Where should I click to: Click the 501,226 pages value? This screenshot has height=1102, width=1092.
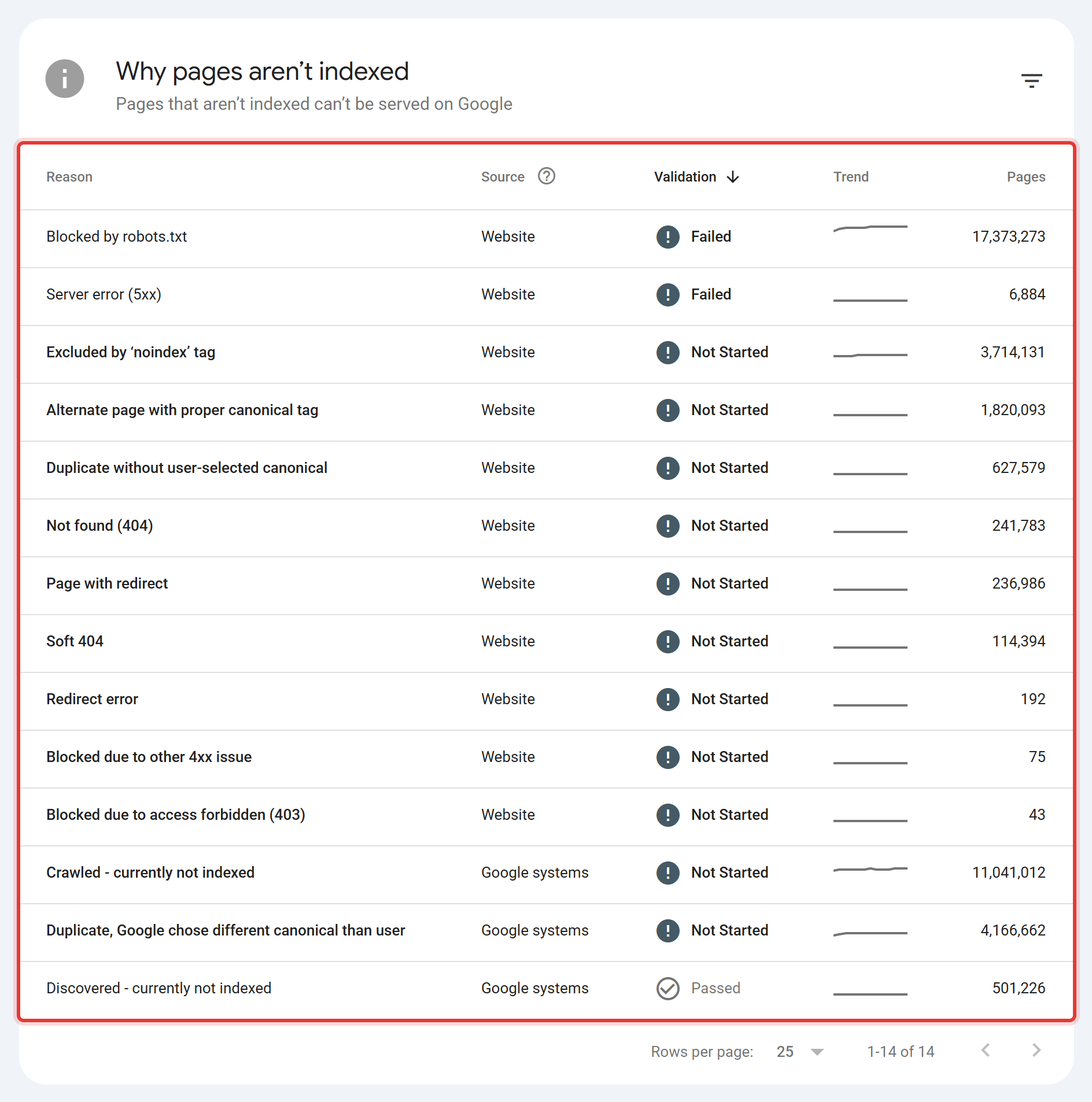tap(1019, 988)
